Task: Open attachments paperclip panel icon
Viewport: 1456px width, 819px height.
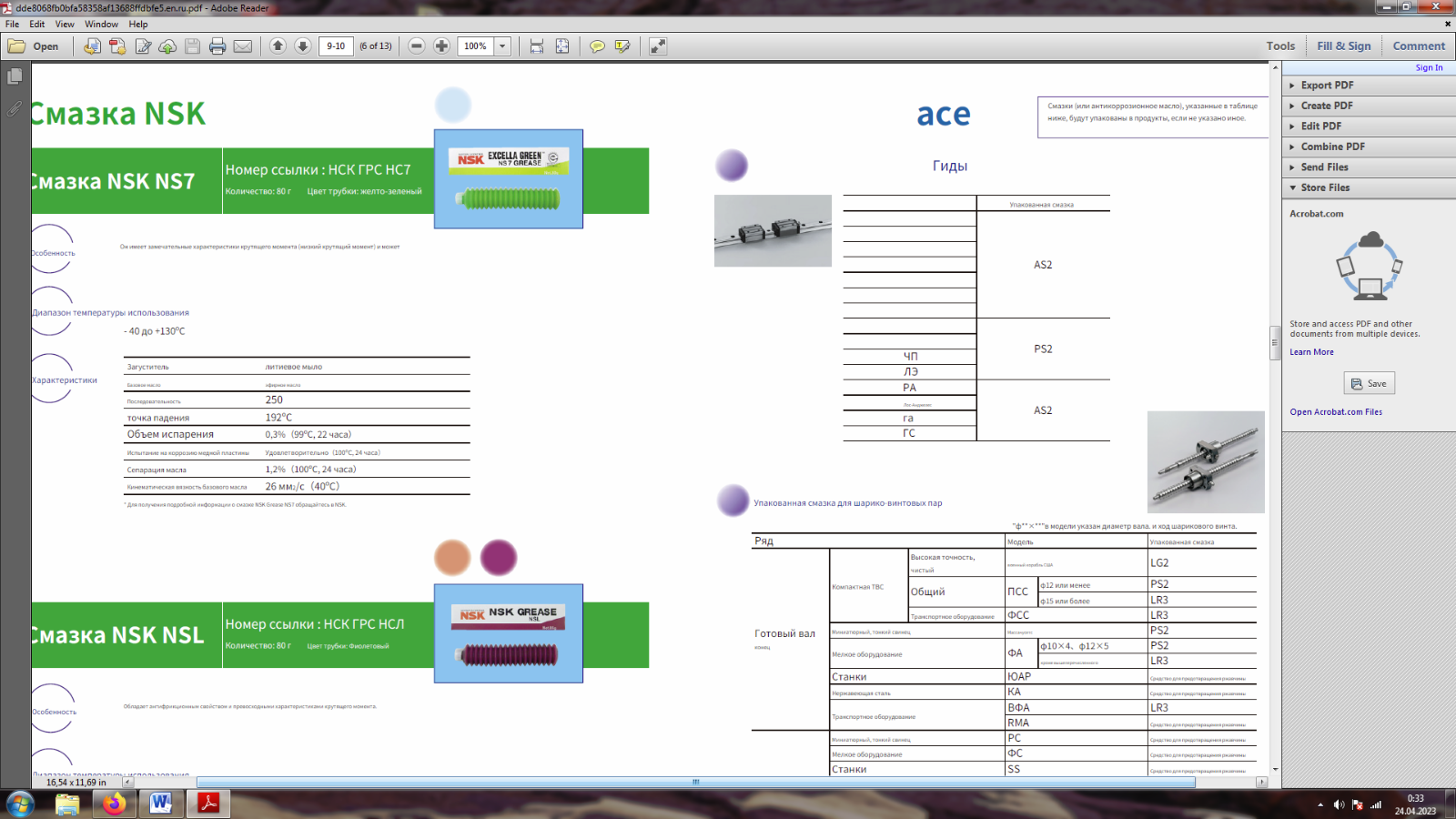Action: point(15,108)
